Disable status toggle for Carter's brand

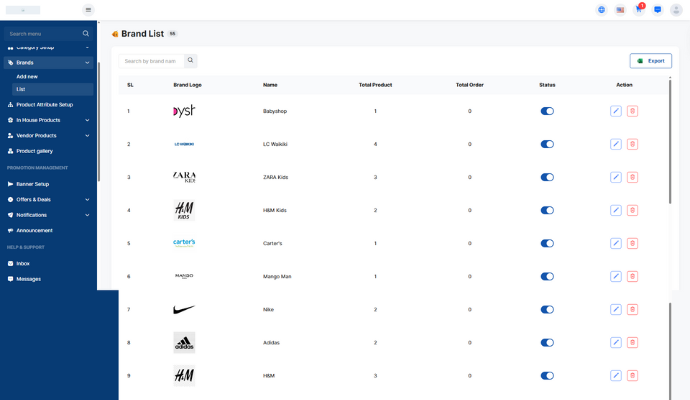pyautogui.click(x=547, y=243)
